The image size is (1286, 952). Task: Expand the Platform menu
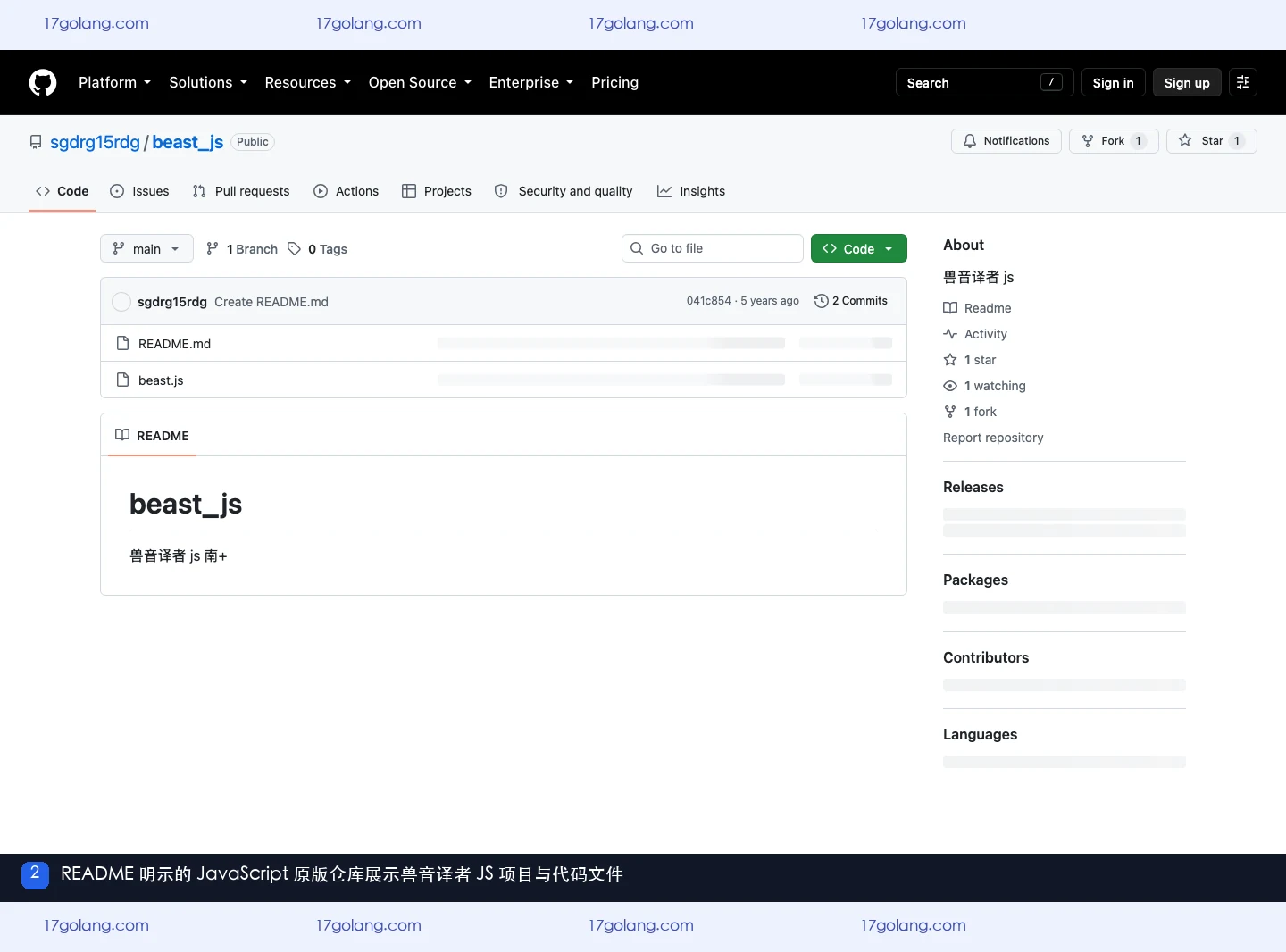point(114,82)
